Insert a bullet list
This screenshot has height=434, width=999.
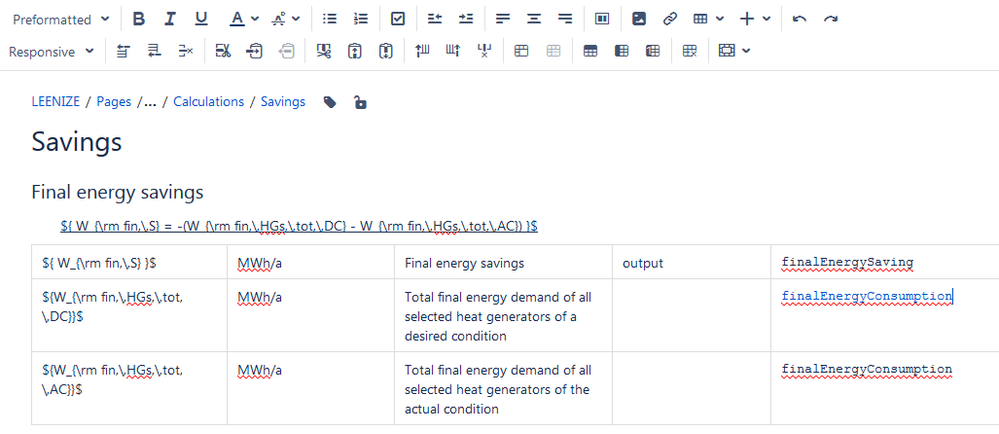329,19
